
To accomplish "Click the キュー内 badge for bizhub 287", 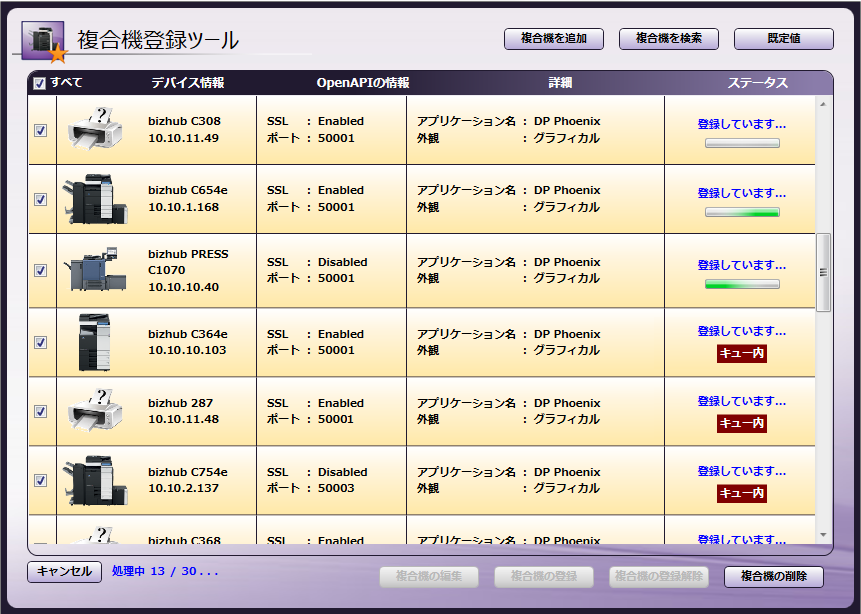I will coord(742,423).
